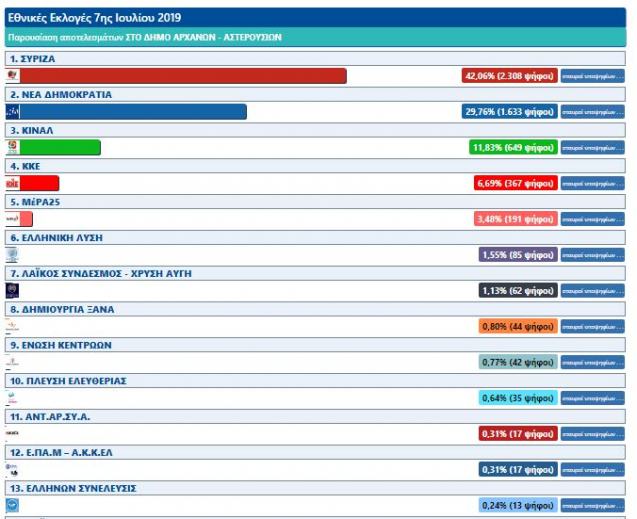The image size is (637, 519).
Task: Open candidate crosses button for ΠΛΕΥΣΗ ΕΛΕΥΘΕΡΙΑΣ
Action: 593,398
